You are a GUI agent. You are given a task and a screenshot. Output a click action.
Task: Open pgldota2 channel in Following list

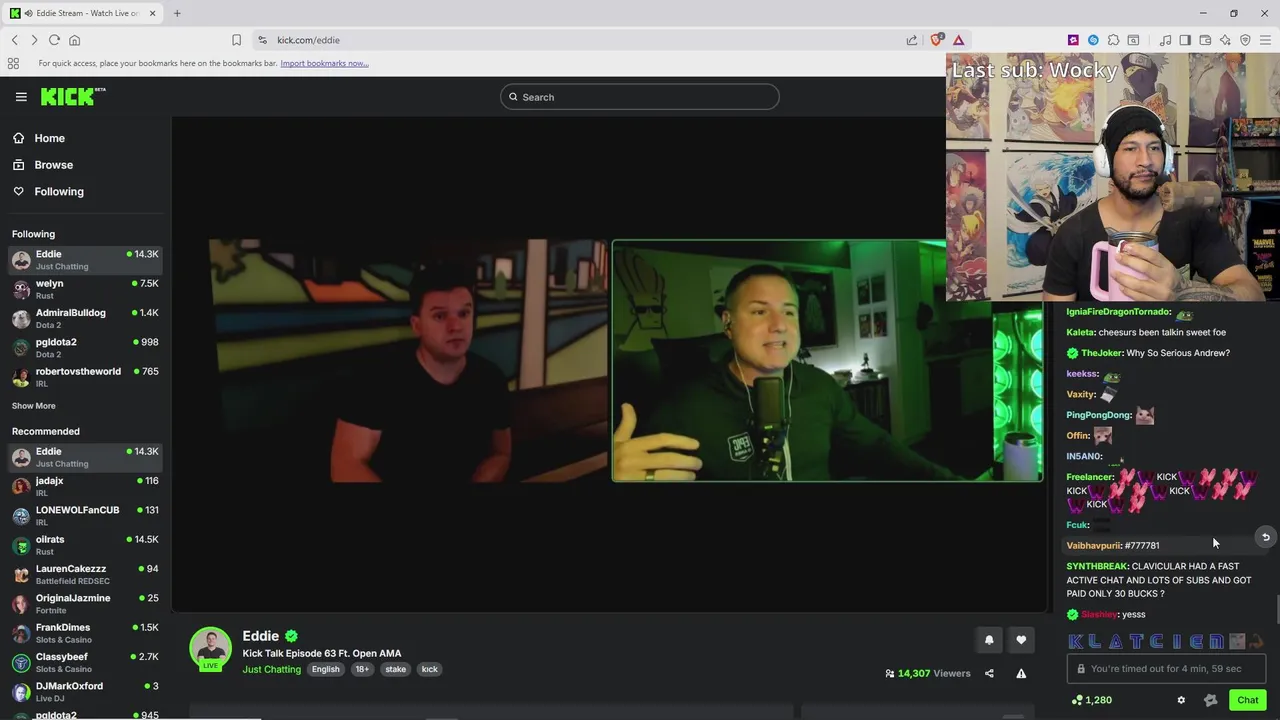click(x=85, y=347)
